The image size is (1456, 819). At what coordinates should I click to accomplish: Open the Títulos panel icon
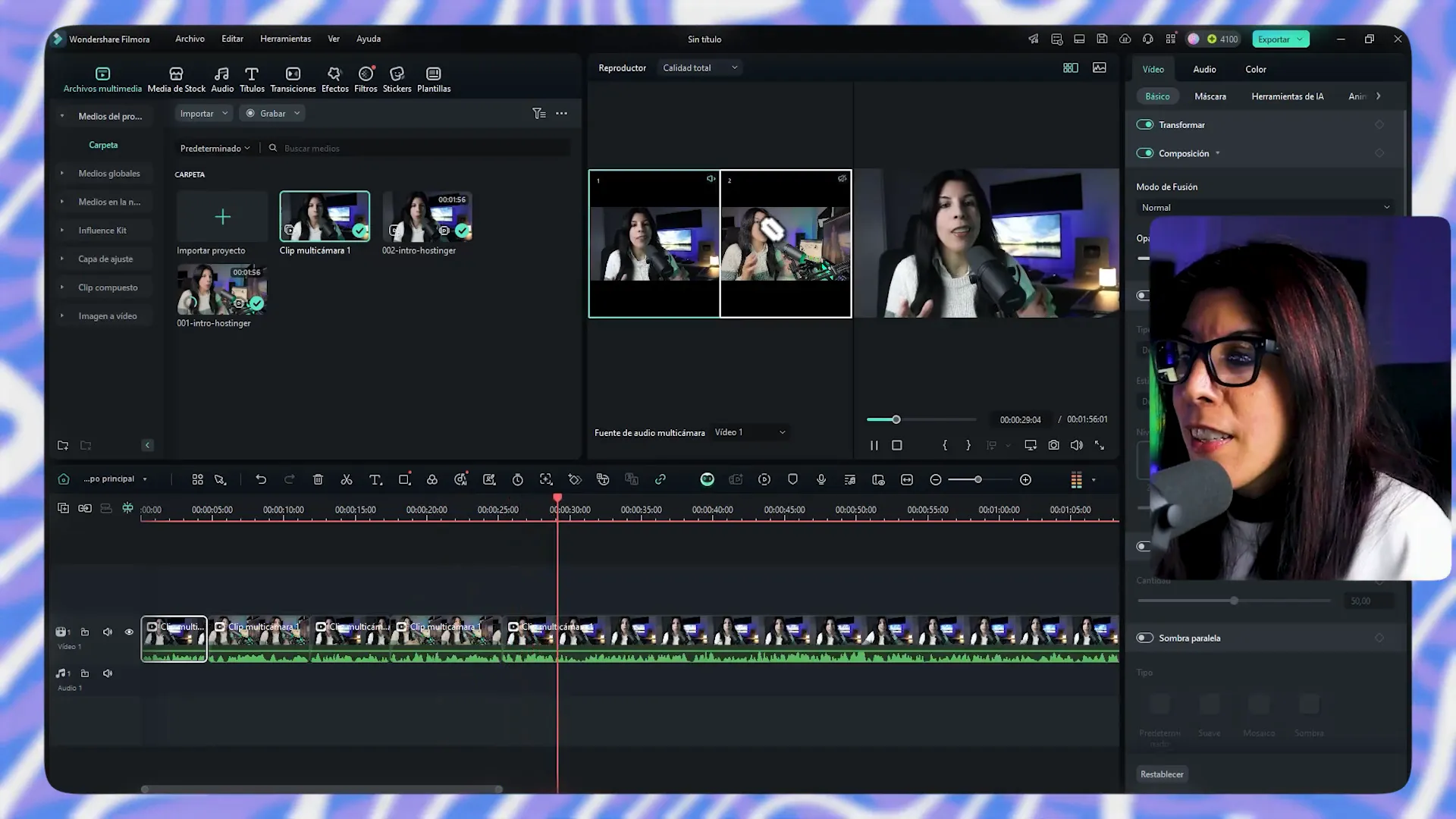pos(252,74)
